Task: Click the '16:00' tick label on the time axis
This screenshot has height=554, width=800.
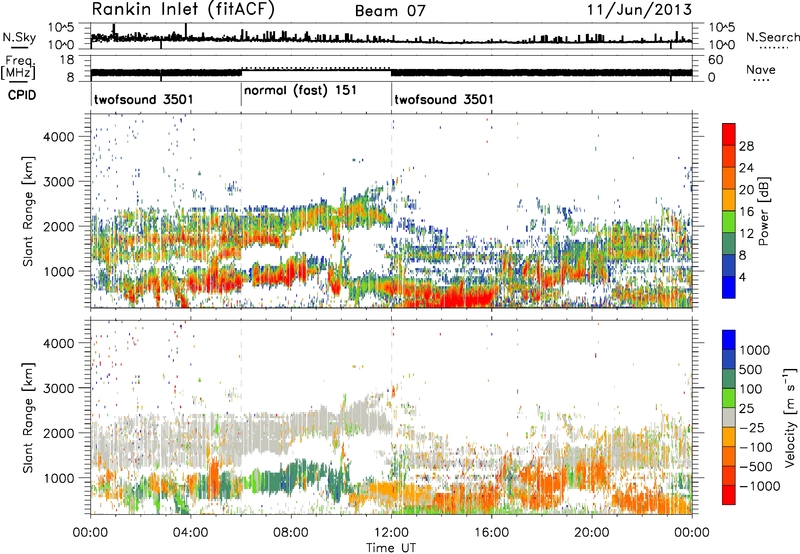Action: (x=491, y=533)
